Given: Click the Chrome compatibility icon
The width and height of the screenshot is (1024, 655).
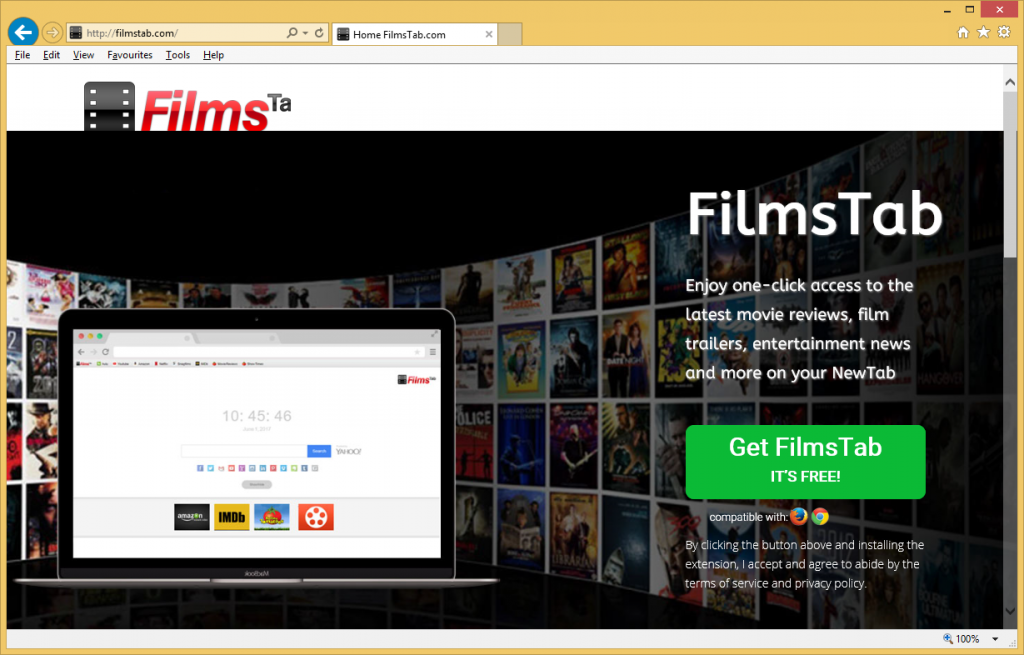Looking at the screenshot, I should click(x=820, y=517).
